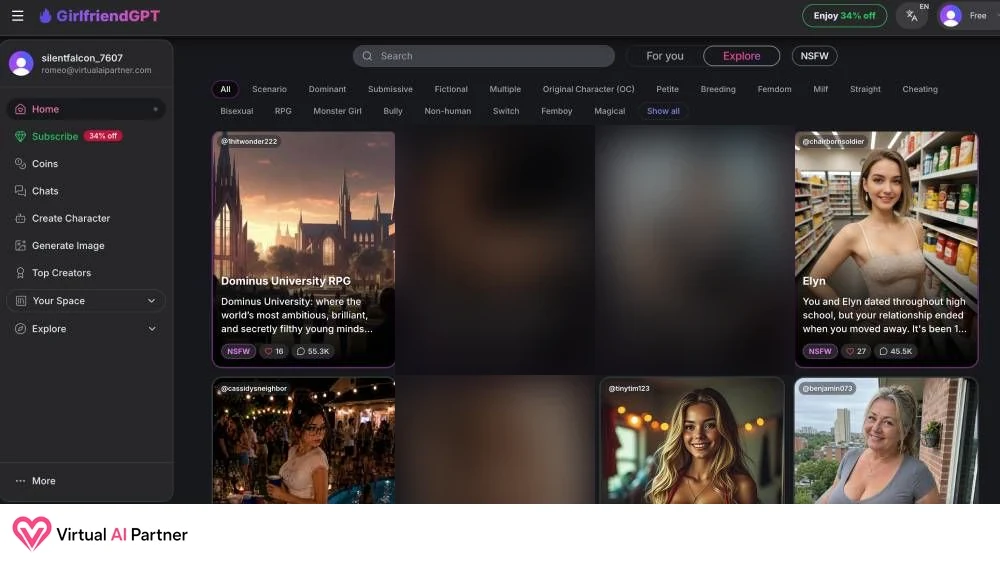Click the Your Space icon
The image size is (1000, 565).
point(20,301)
